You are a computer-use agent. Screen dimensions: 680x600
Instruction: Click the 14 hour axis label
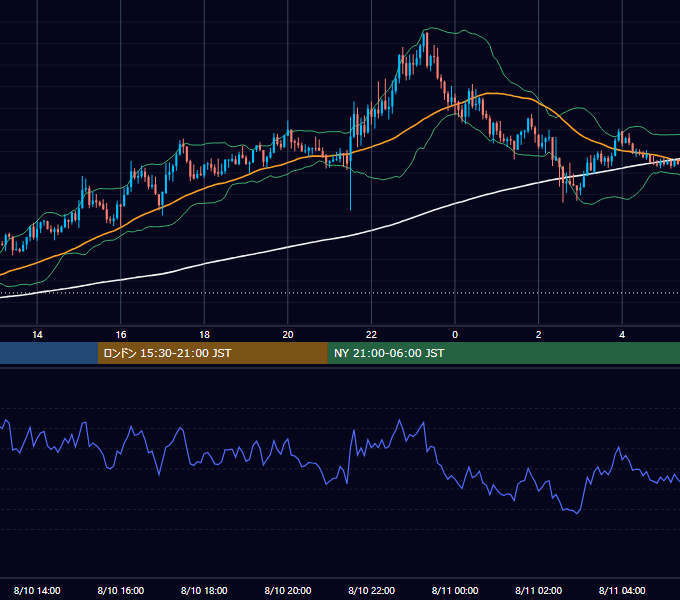37,335
